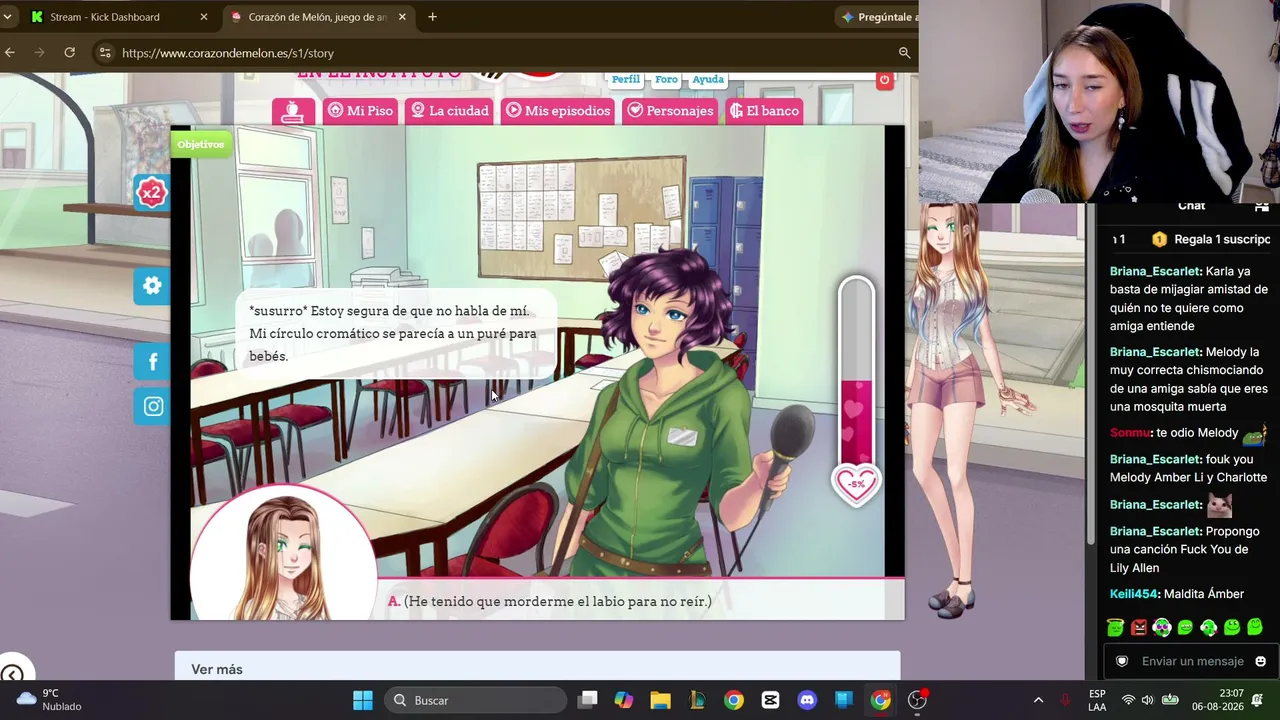Open the Personajes section
This screenshot has height=720, width=1280.
coord(669,111)
